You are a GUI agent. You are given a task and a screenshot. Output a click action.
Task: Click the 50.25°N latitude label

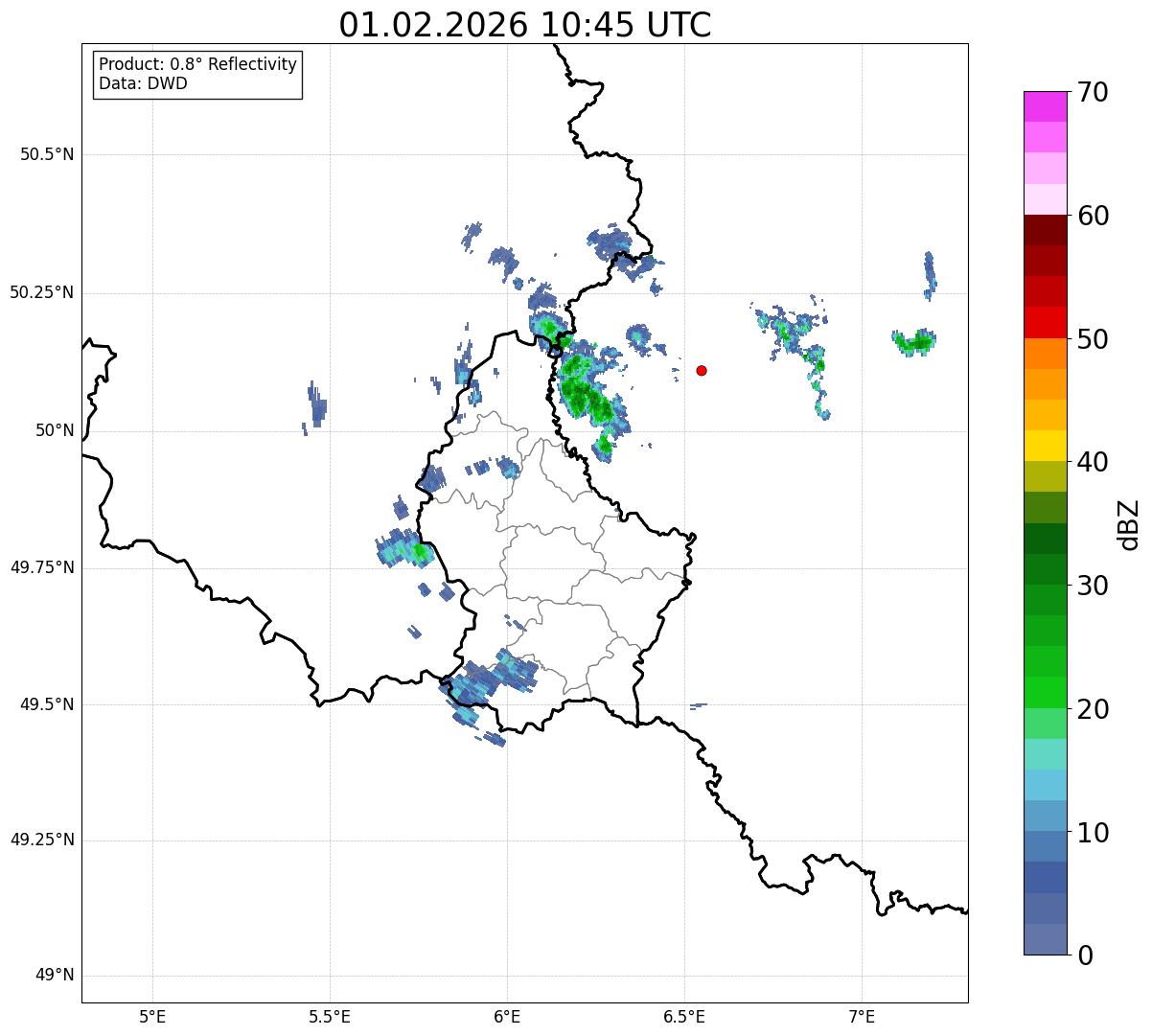click(42, 292)
